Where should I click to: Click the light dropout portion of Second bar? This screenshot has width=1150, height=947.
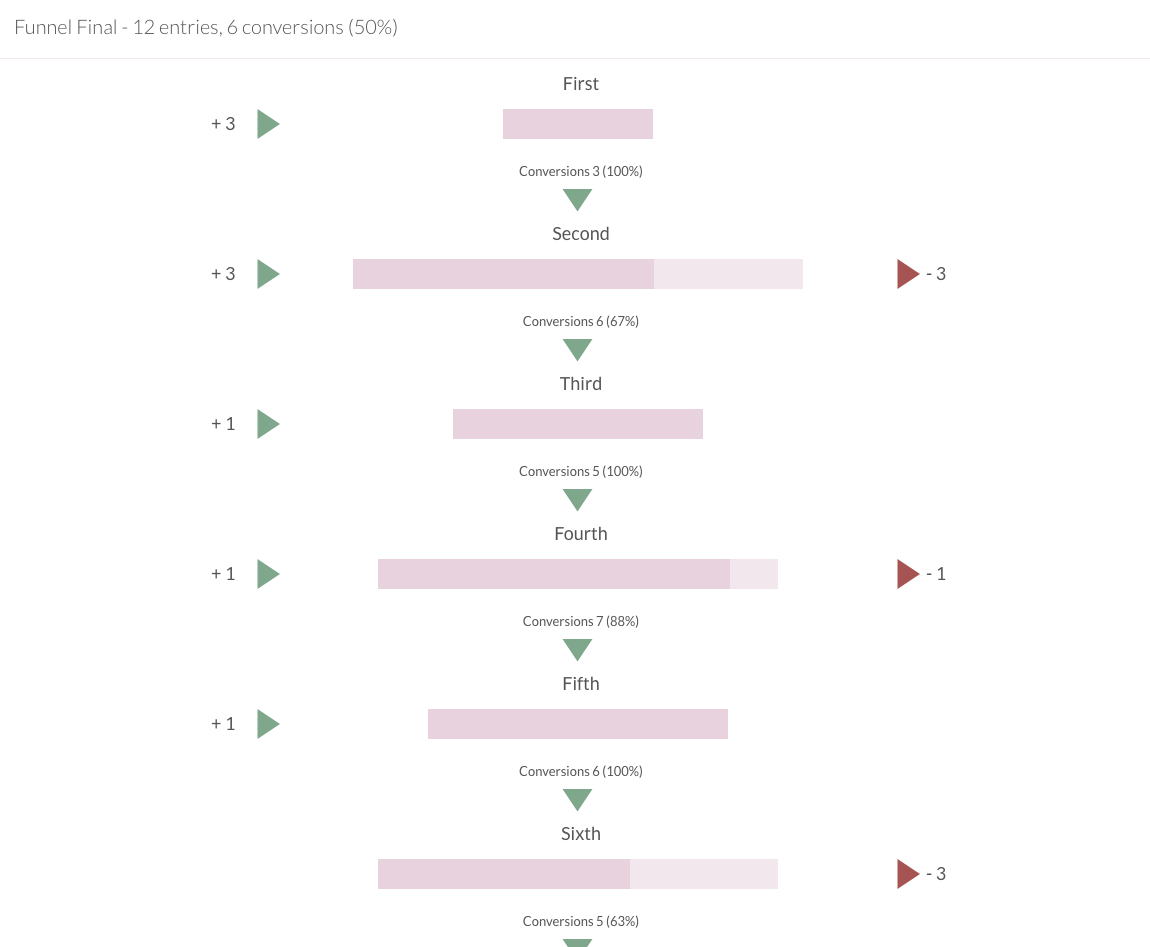728,274
